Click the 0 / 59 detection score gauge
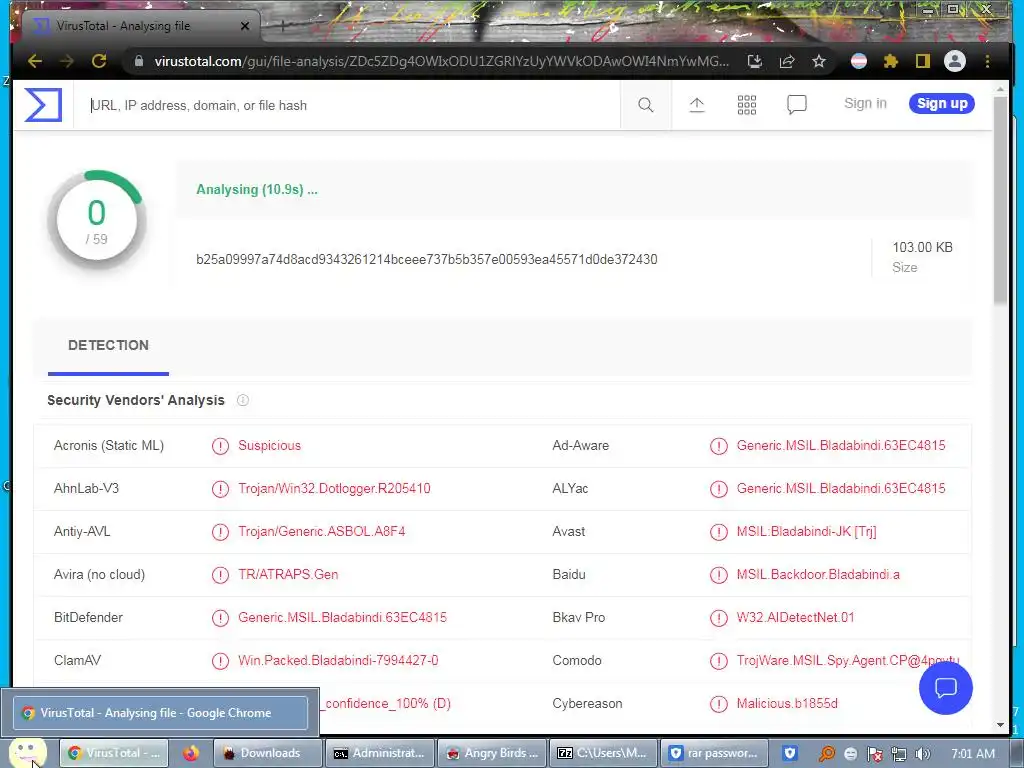 pos(97,221)
